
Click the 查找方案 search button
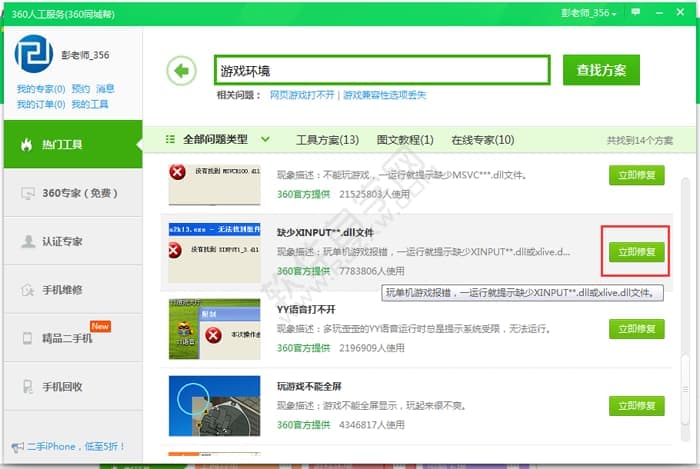601,71
